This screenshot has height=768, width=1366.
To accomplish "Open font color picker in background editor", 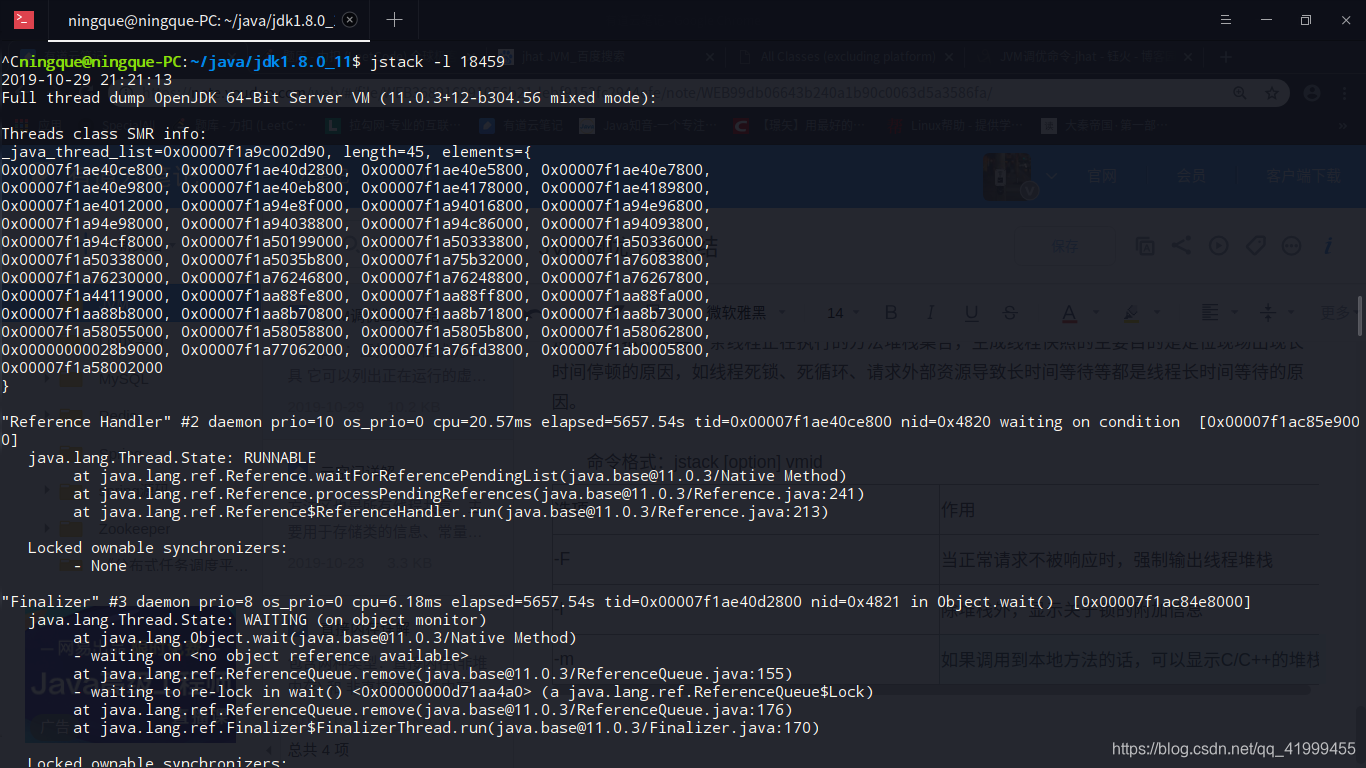I will click(1070, 314).
